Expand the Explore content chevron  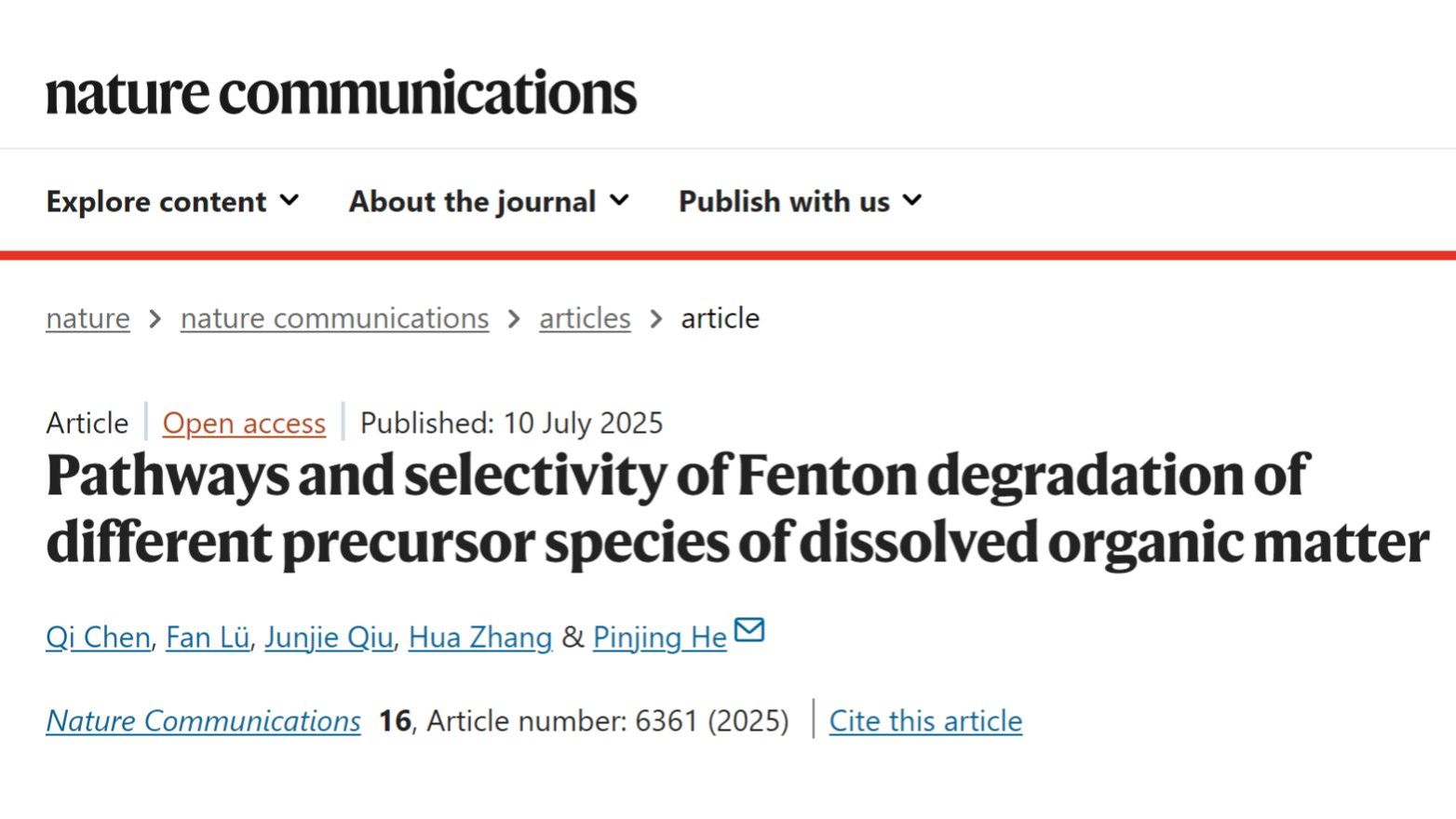coord(290,200)
